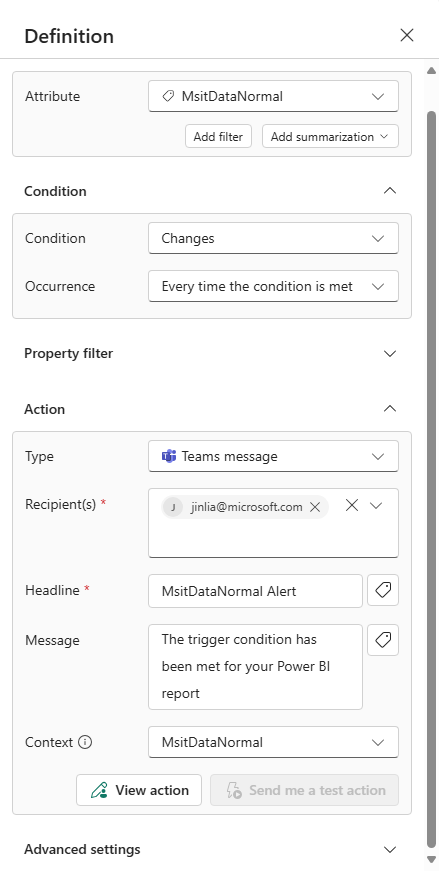Edit the Message text area
The height and width of the screenshot is (871, 439).
tap(256, 667)
